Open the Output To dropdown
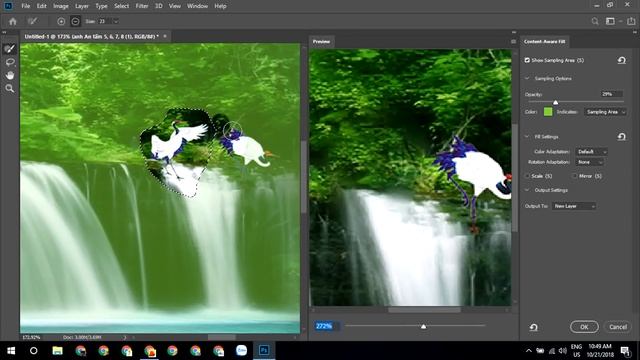640x360 pixels. pos(574,206)
